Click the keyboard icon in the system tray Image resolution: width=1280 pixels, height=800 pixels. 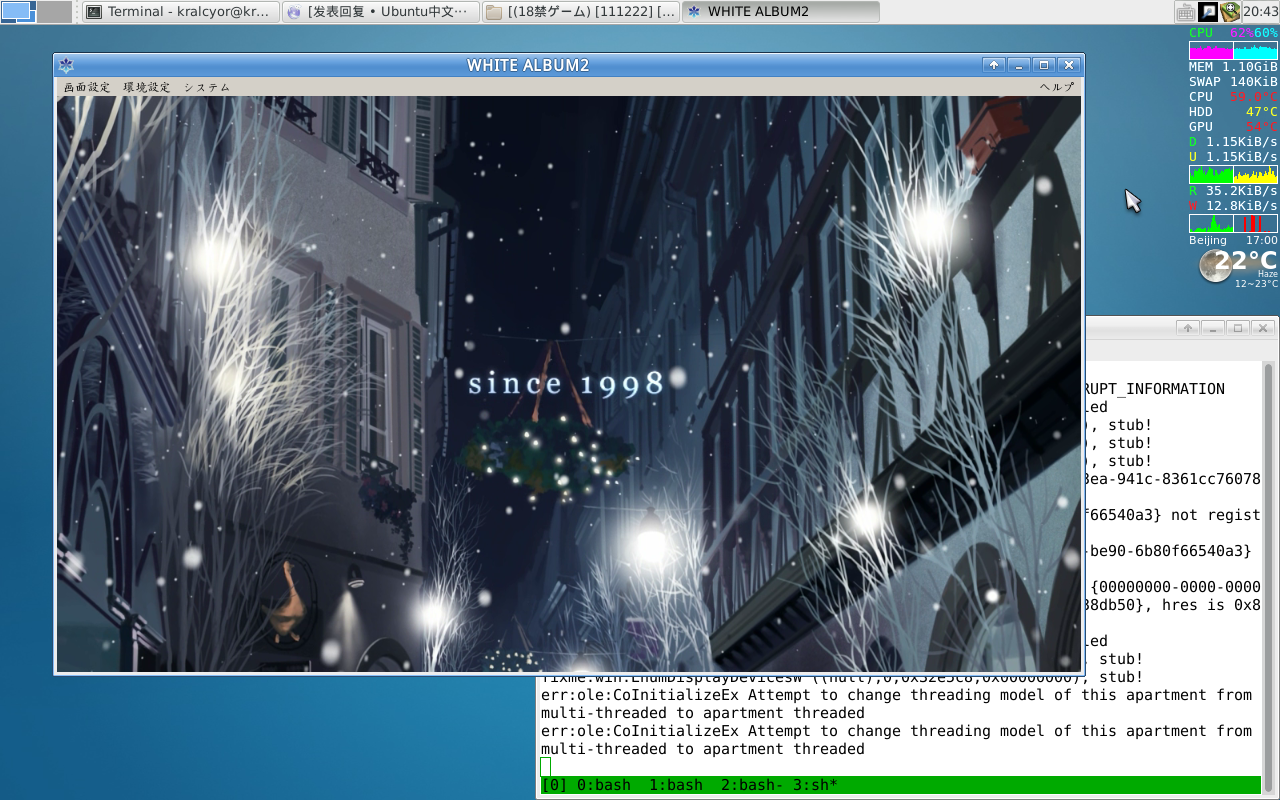(1185, 12)
